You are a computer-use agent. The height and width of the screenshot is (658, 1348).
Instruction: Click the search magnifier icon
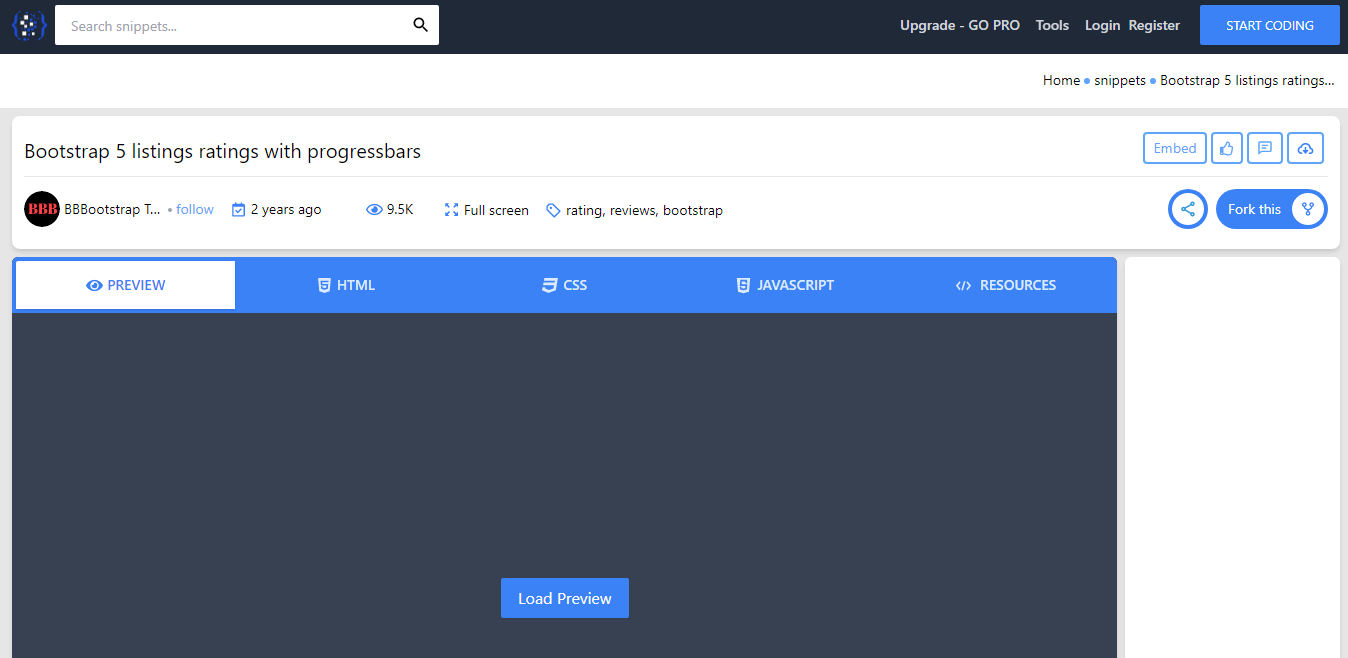click(420, 24)
